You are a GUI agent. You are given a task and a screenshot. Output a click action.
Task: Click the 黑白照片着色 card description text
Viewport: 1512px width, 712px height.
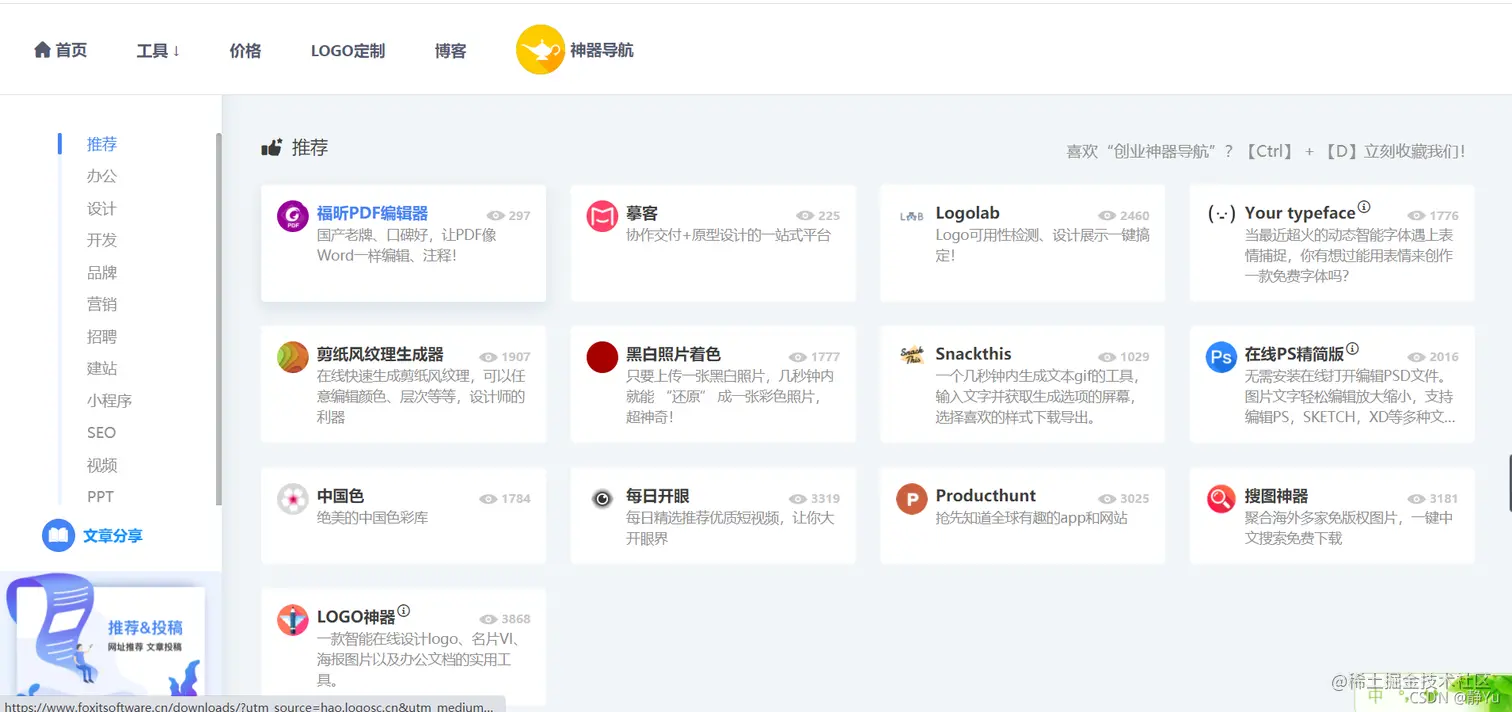[730, 396]
